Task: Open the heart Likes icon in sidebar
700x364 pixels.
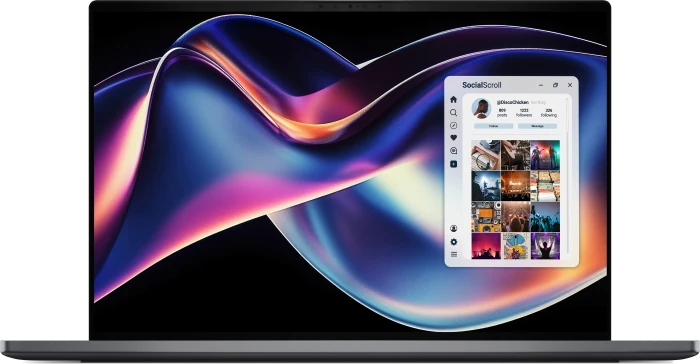Action: (454, 138)
